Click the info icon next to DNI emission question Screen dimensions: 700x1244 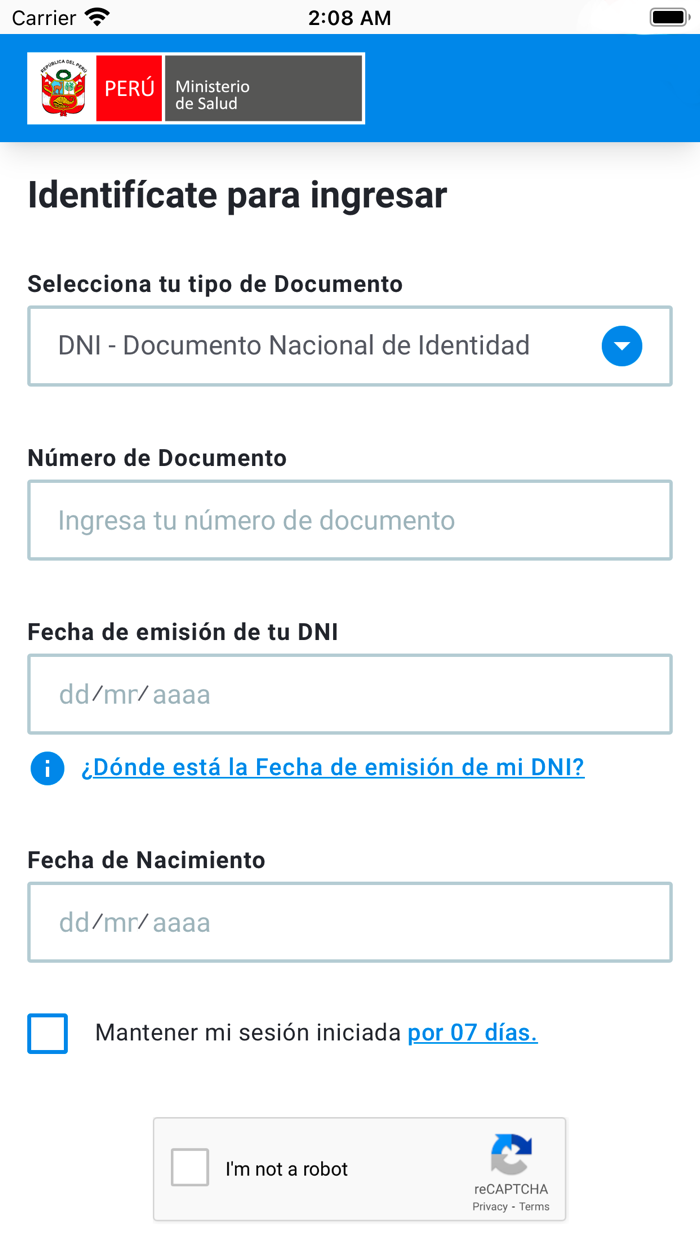pyautogui.click(x=47, y=767)
